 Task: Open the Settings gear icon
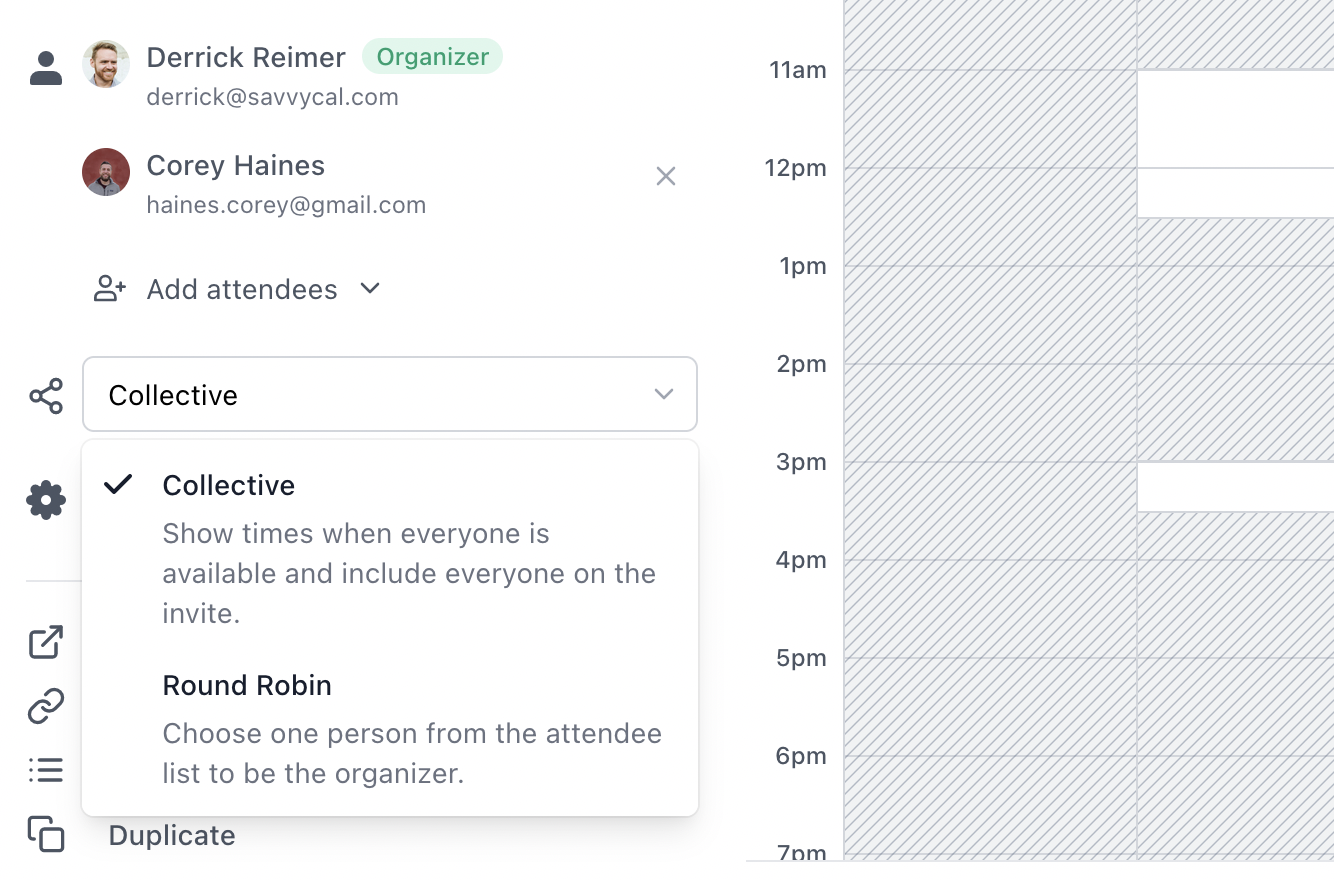point(45,500)
